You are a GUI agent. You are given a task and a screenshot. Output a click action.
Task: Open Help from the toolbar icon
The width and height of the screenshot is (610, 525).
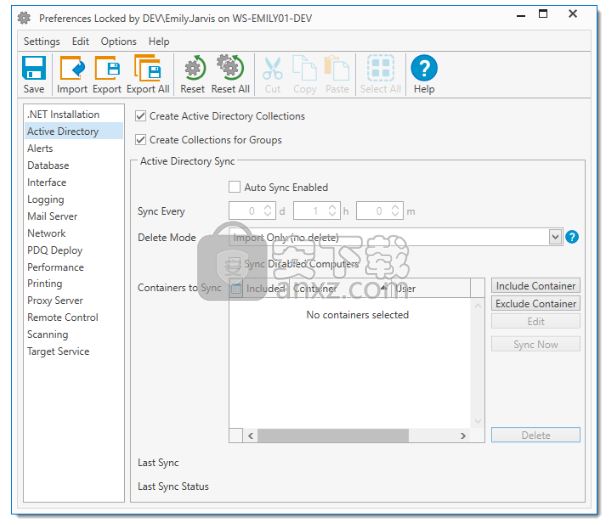(424, 68)
